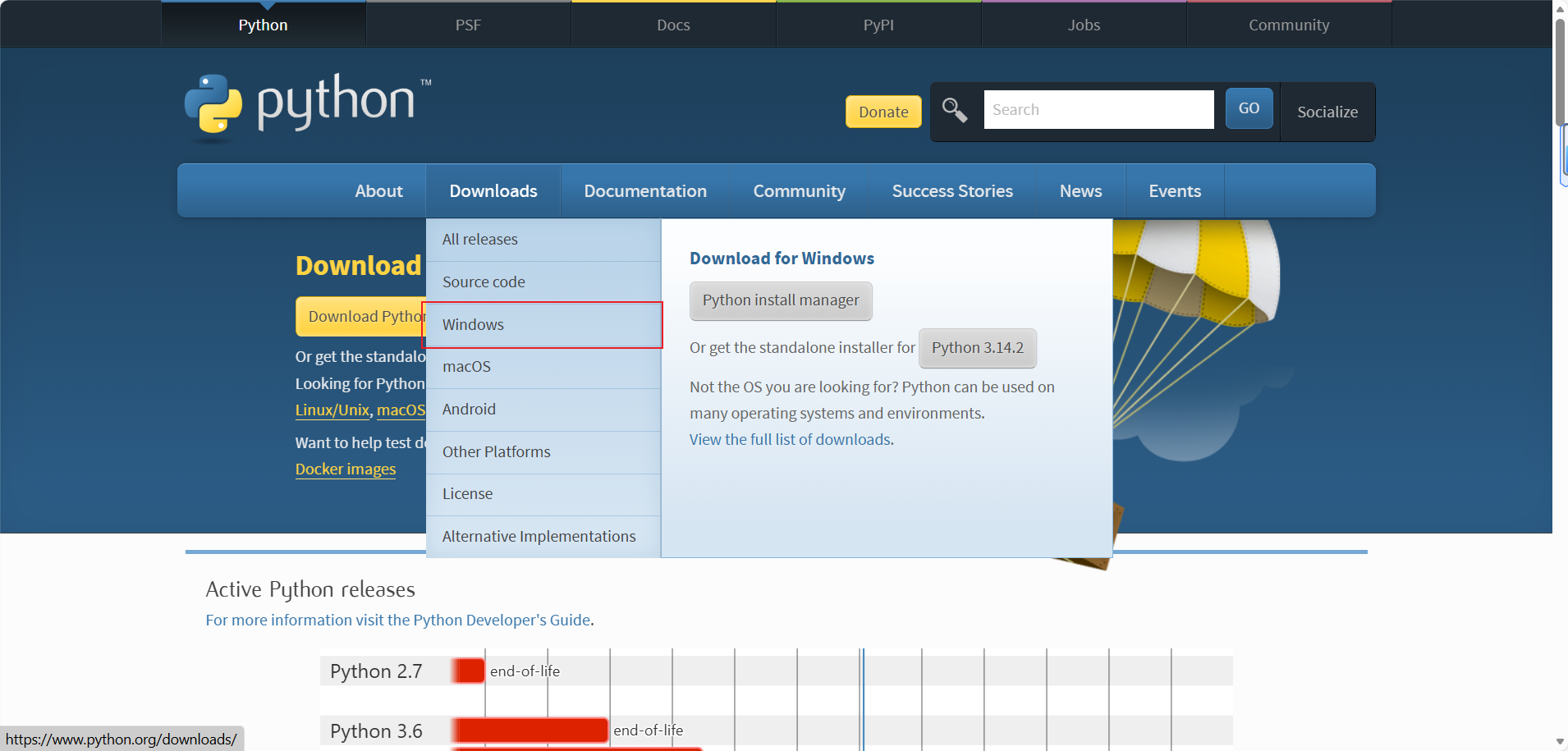This screenshot has height=751, width=1568.
Task: Open the PyPI top tab
Action: pyautogui.click(x=878, y=25)
